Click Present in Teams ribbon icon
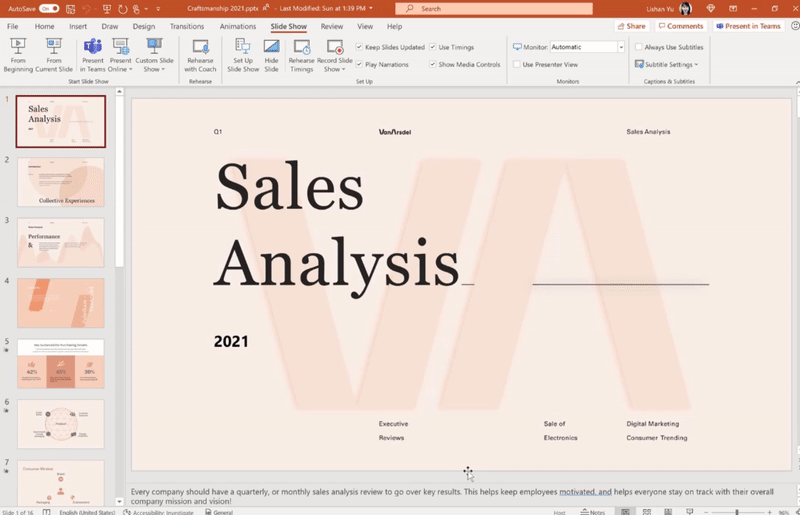Viewport: 800px width, 515px height. click(x=92, y=53)
